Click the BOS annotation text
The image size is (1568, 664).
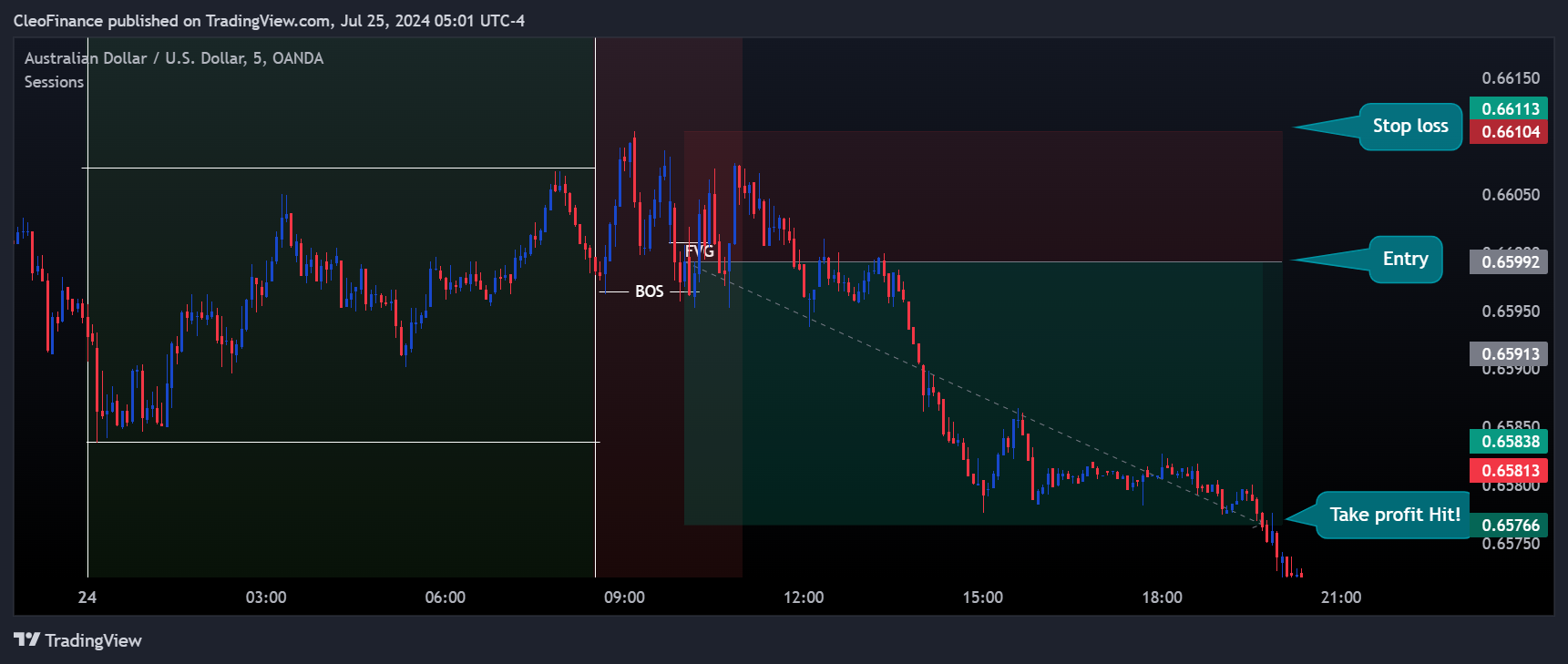click(x=649, y=291)
